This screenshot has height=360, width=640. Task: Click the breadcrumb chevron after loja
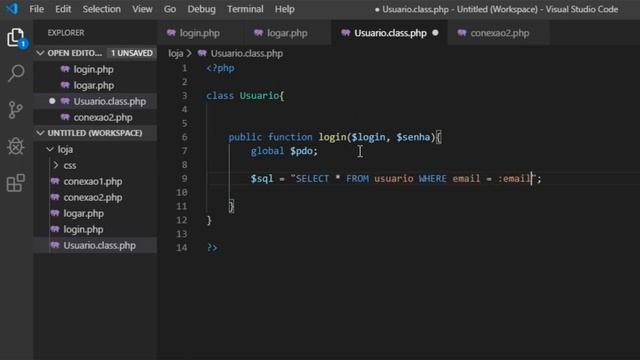point(189,53)
